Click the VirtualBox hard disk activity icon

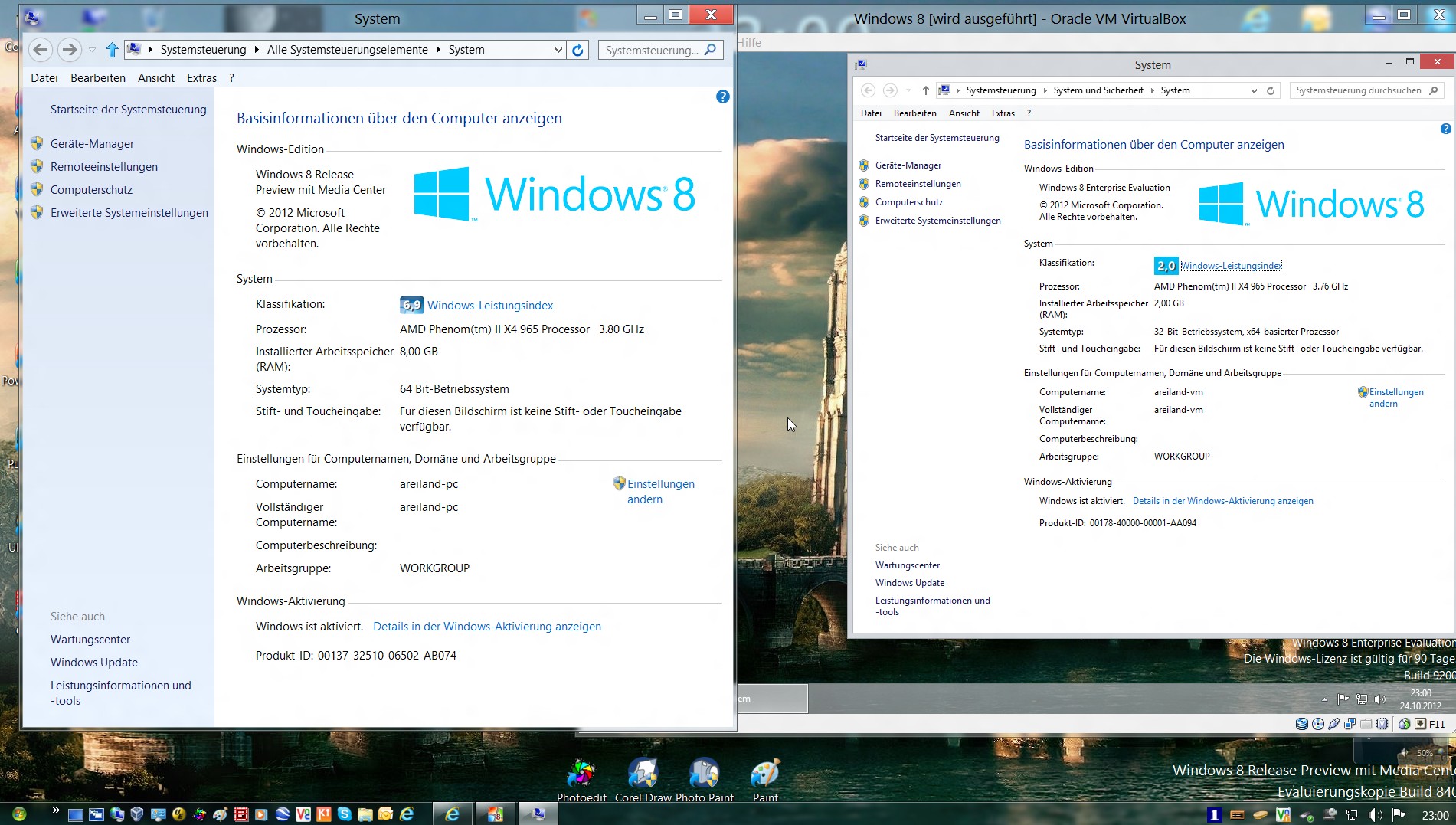pos(1301,724)
